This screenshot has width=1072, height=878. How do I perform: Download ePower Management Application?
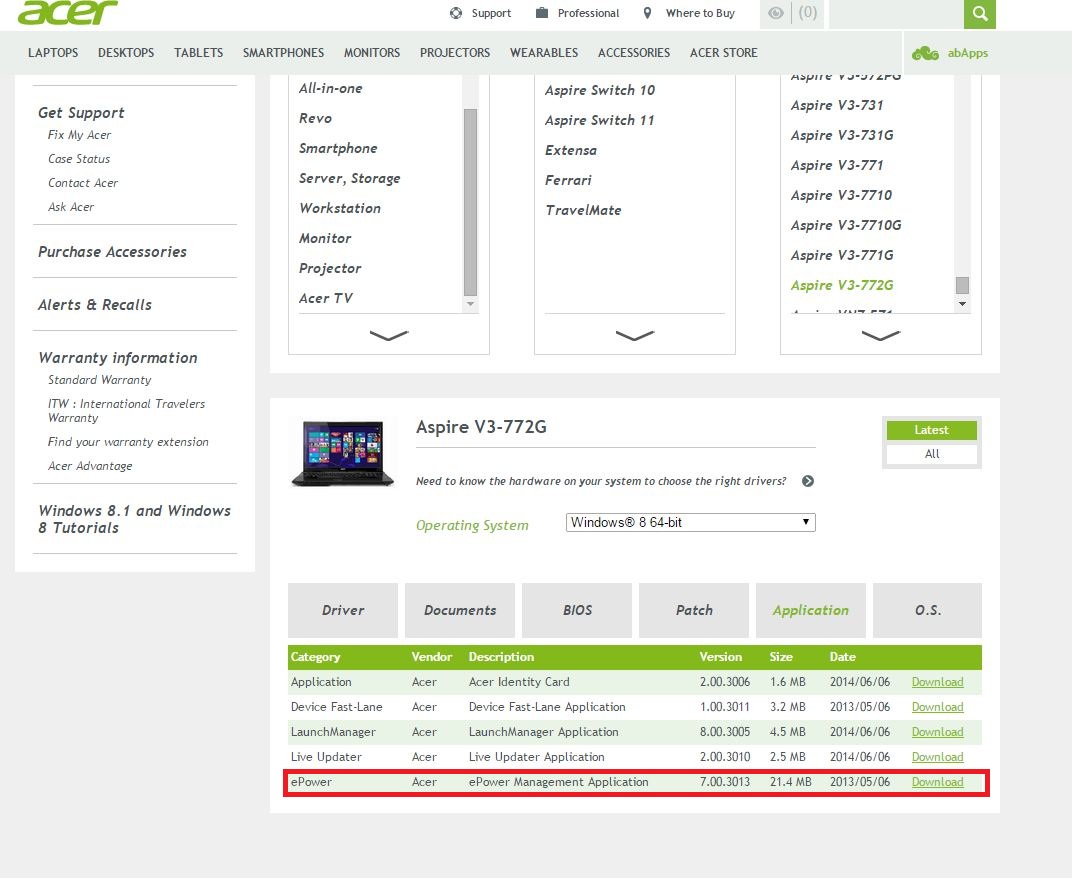pyautogui.click(x=937, y=782)
